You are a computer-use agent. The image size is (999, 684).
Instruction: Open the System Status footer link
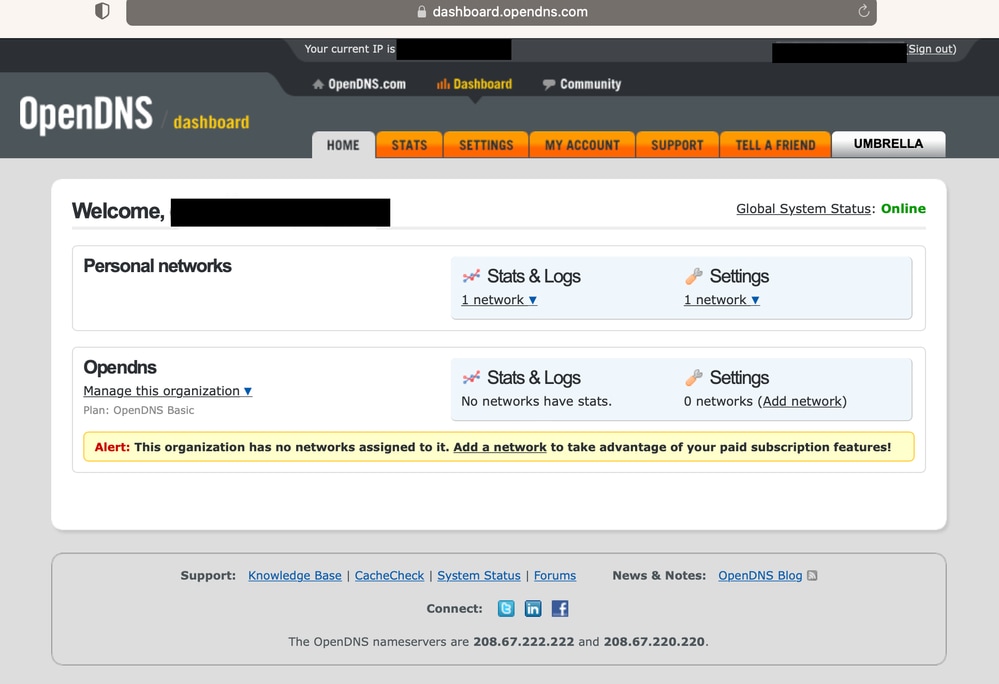pos(478,576)
